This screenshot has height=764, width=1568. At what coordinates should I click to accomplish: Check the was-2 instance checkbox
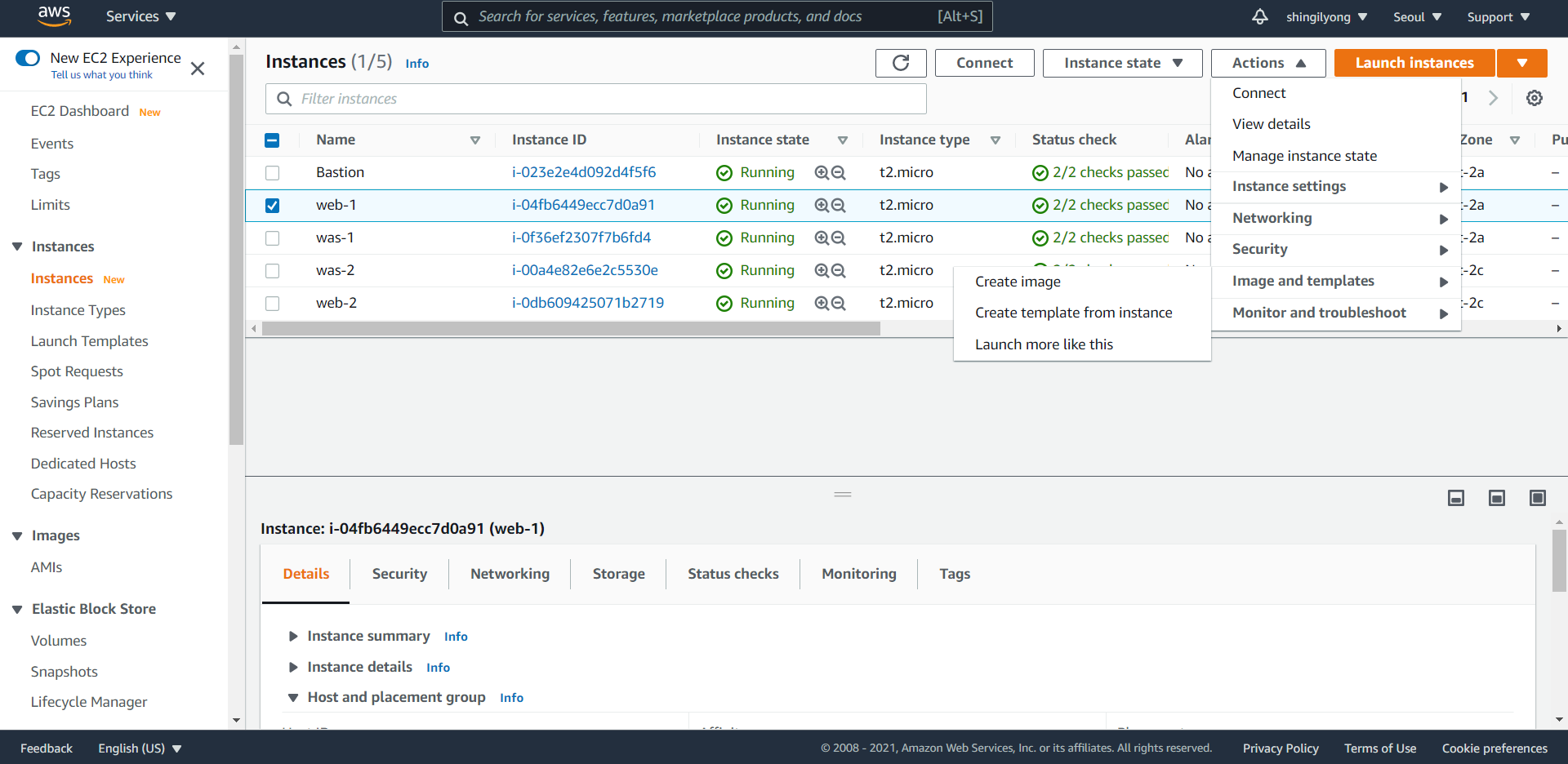click(272, 271)
